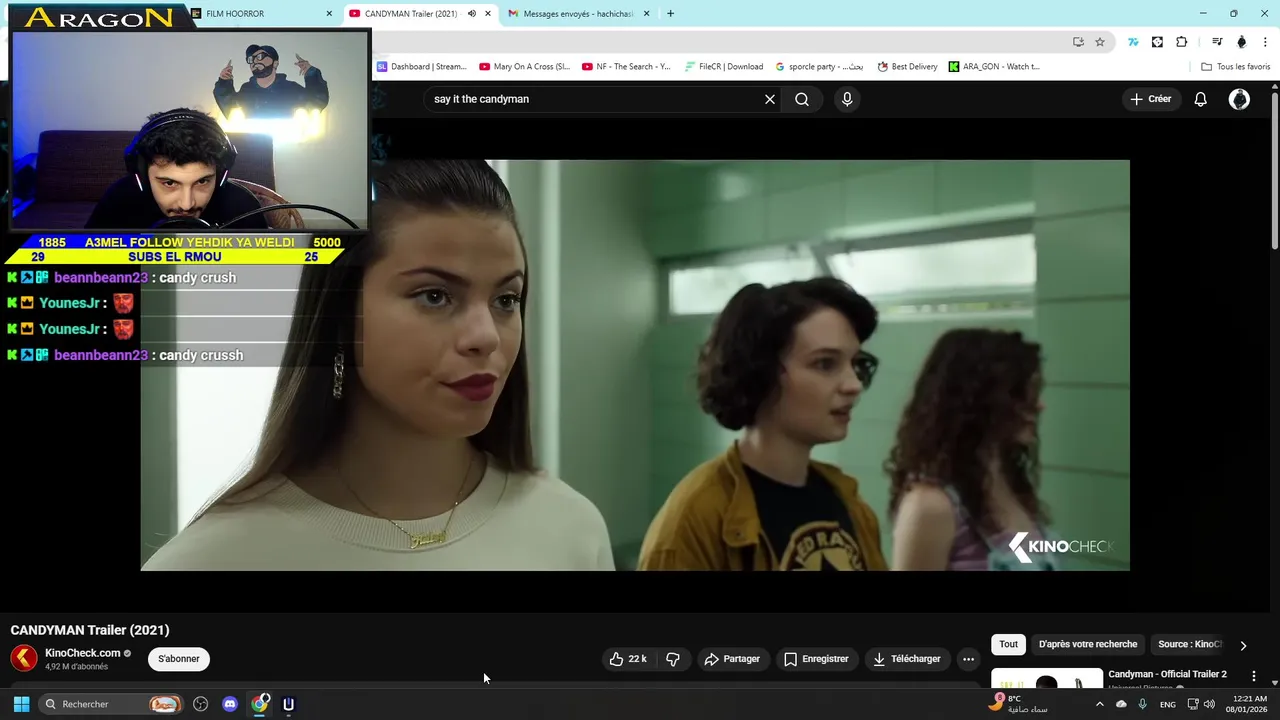Like the CANDYMAN trailer video
The image size is (1280, 720).
(628, 659)
